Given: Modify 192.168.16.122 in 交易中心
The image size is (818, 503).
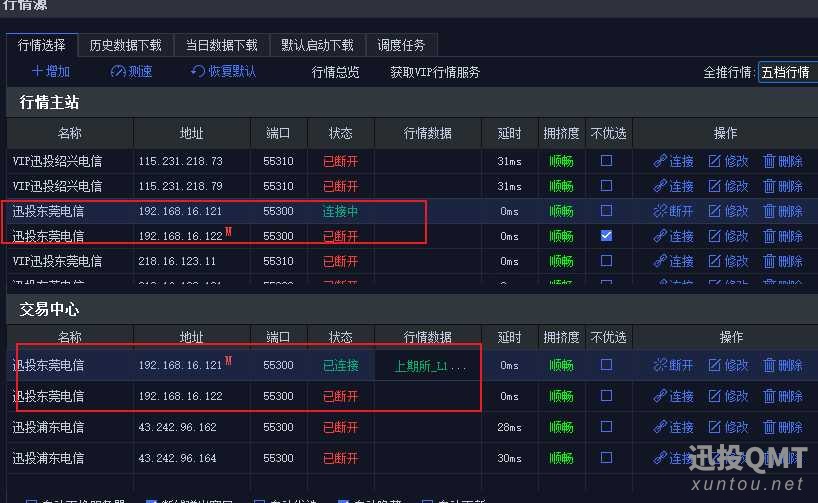Looking at the screenshot, I should (x=728, y=397).
